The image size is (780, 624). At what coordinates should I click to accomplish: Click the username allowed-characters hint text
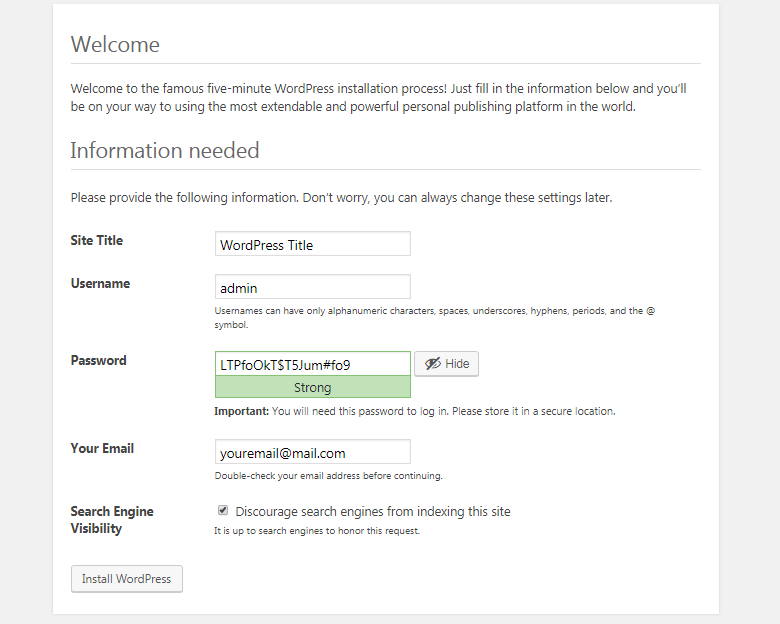435,317
